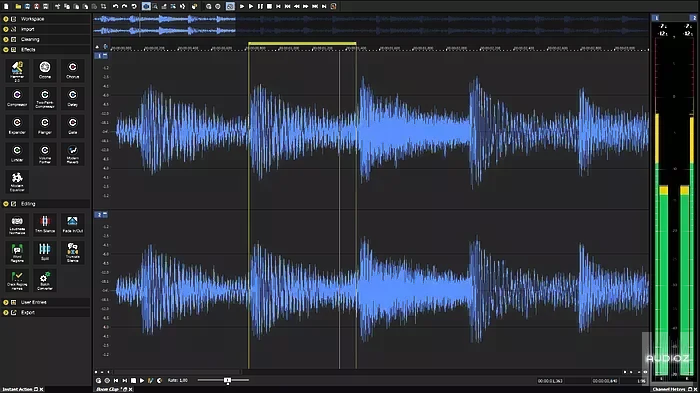Viewport: 700px width, 393px height.
Task: Select the Magnify zoom tool in toolbar
Action: pyautogui.click(x=155, y=6)
